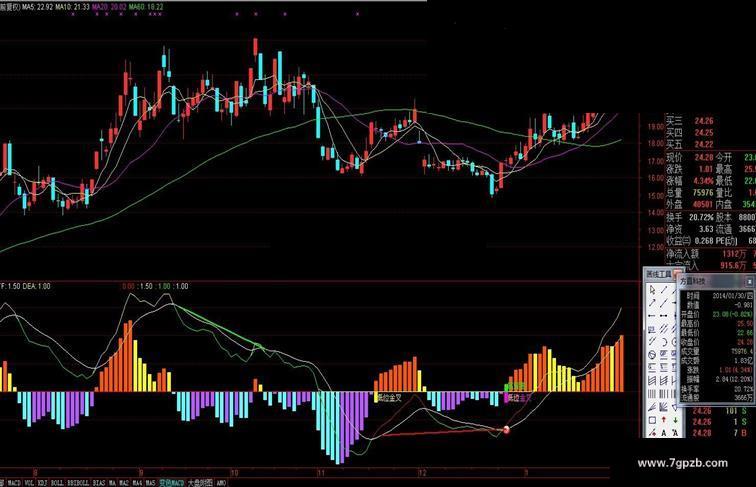Pick the price label box tool
Viewport: 756px width, 487px height.
click(x=652, y=329)
